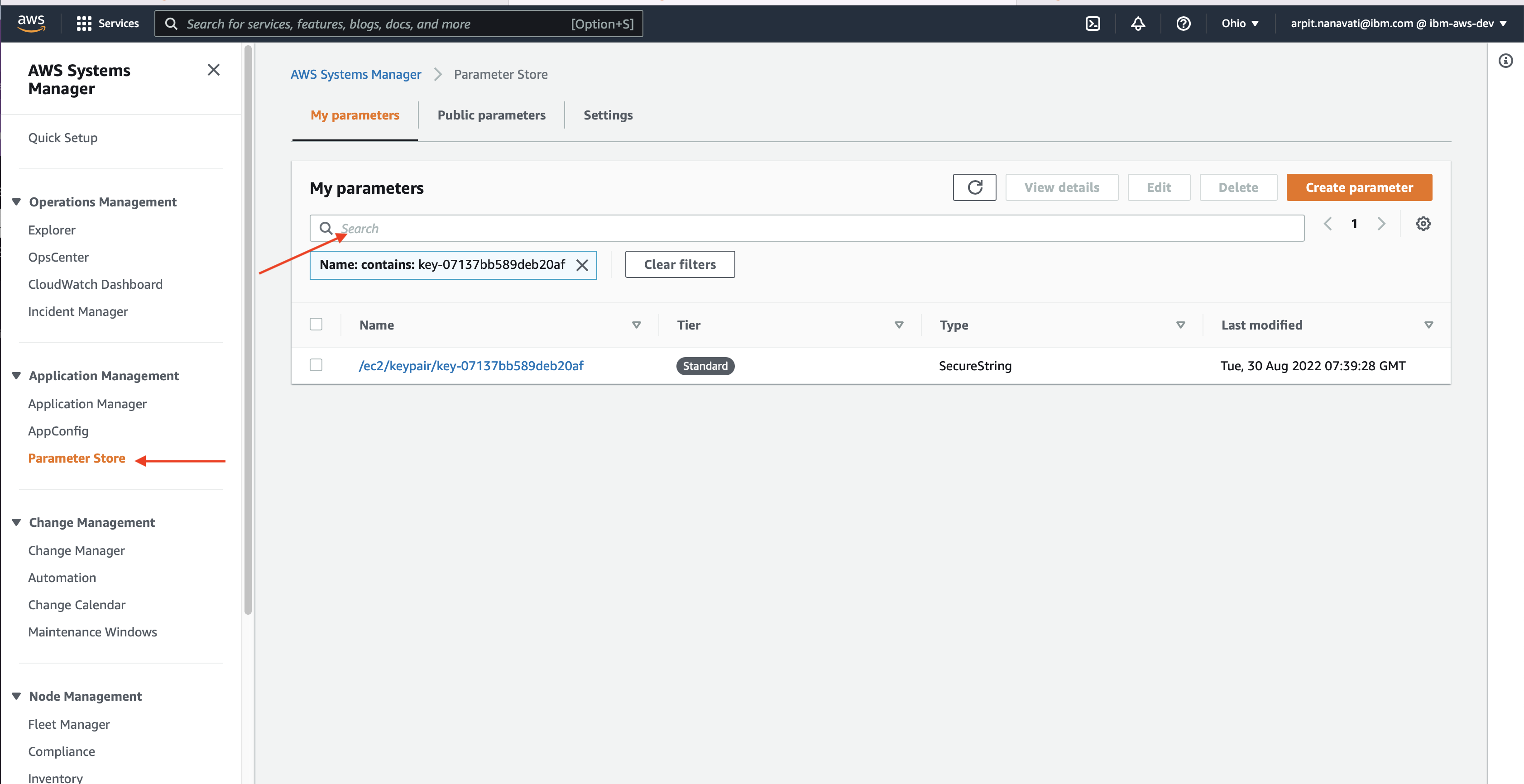Screen dimensions: 1524x784
Task: Open Incident Manager in the sidebar
Action: [78, 311]
